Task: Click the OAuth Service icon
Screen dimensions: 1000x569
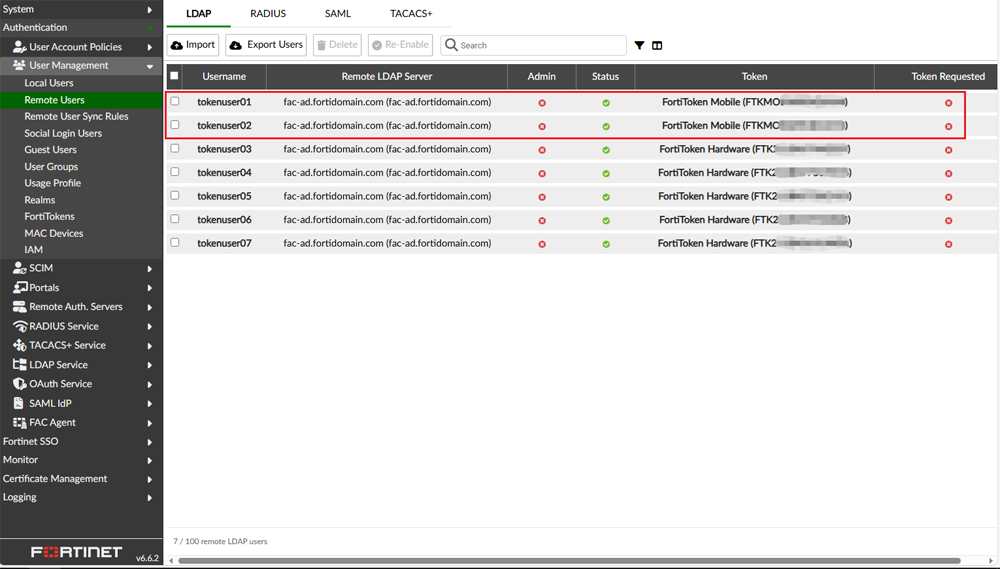Action: pyautogui.click(x=19, y=384)
